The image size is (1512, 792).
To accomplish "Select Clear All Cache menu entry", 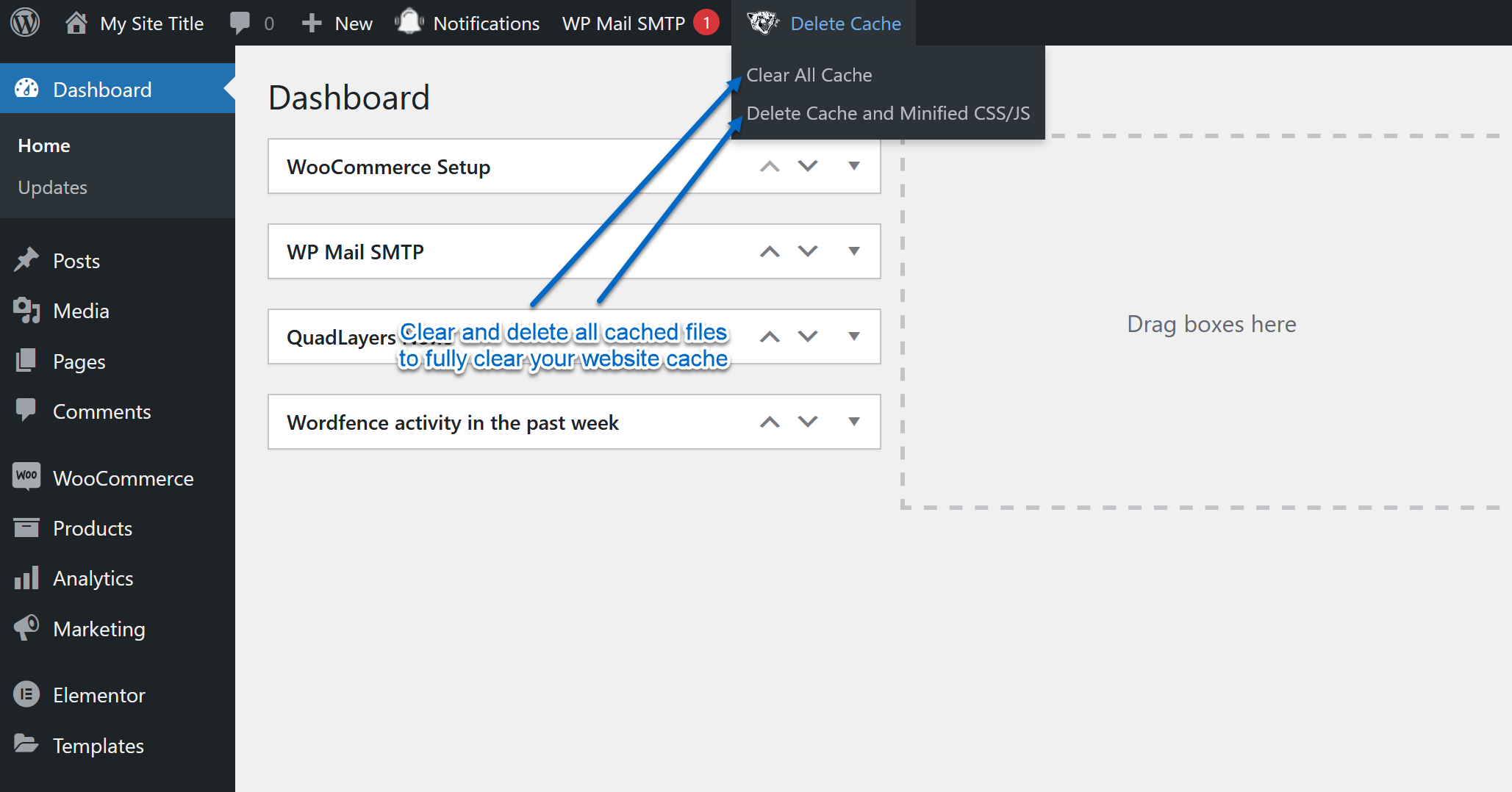I will click(x=809, y=75).
